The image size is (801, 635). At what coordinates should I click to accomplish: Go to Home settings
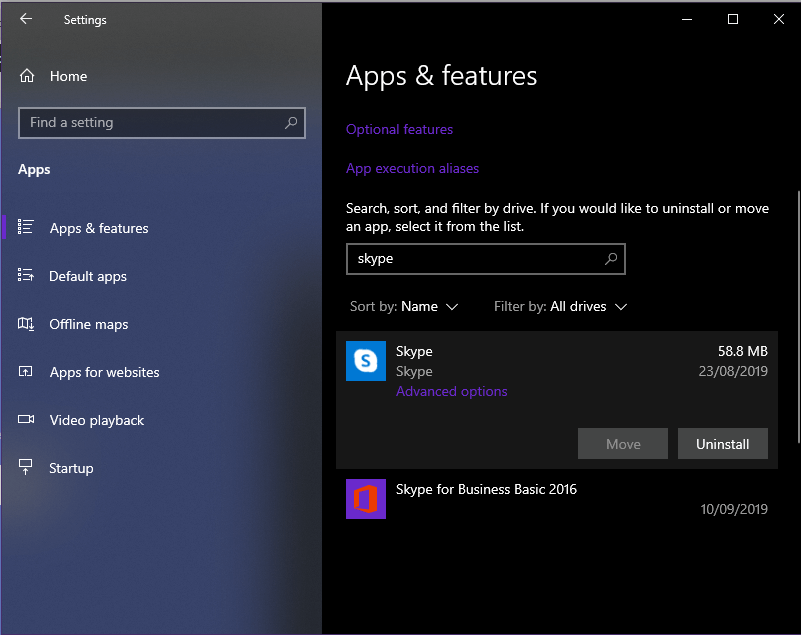68,76
